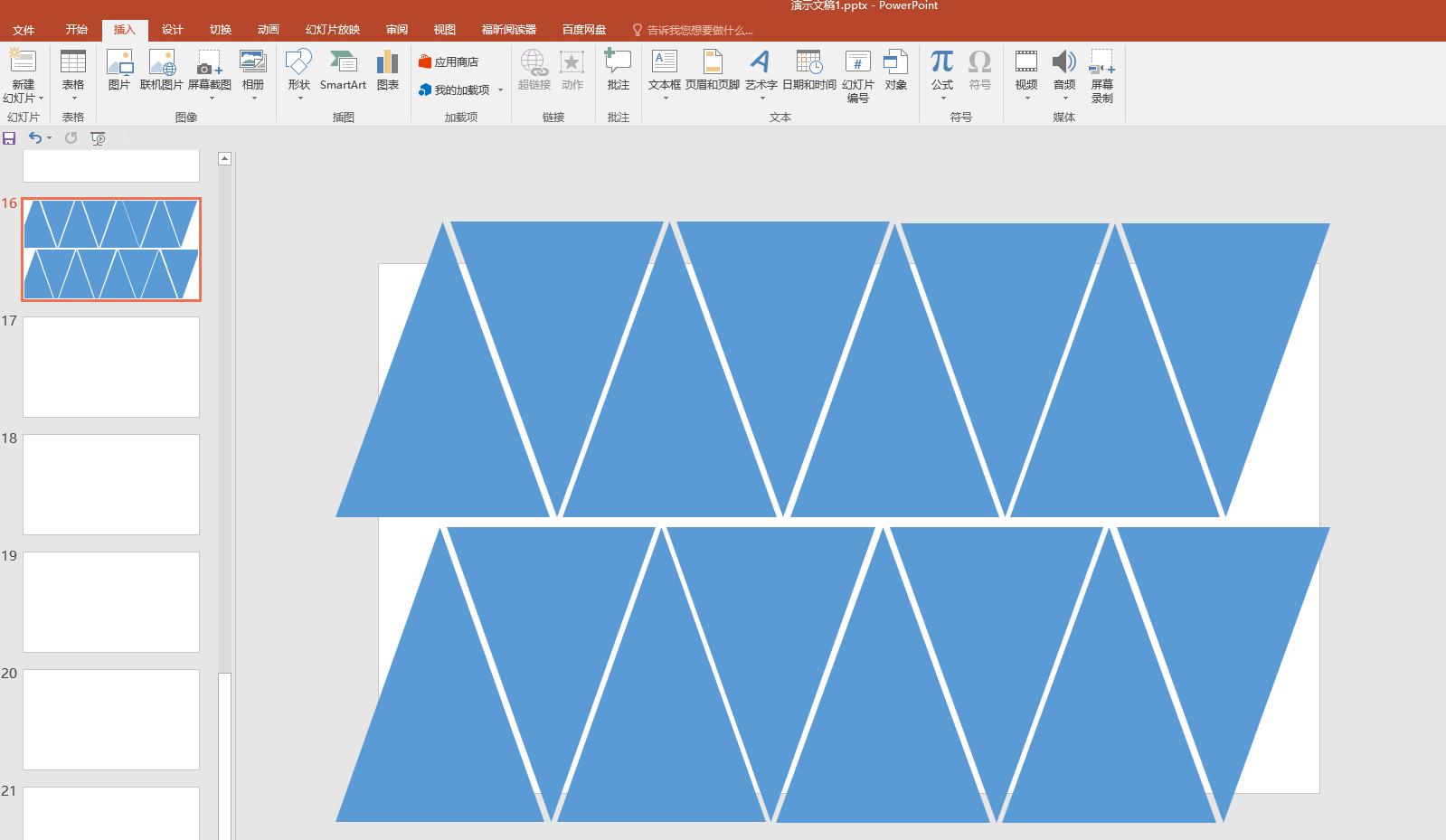
Task: Insert a SmartArt graphic
Action: tap(344, 70)
